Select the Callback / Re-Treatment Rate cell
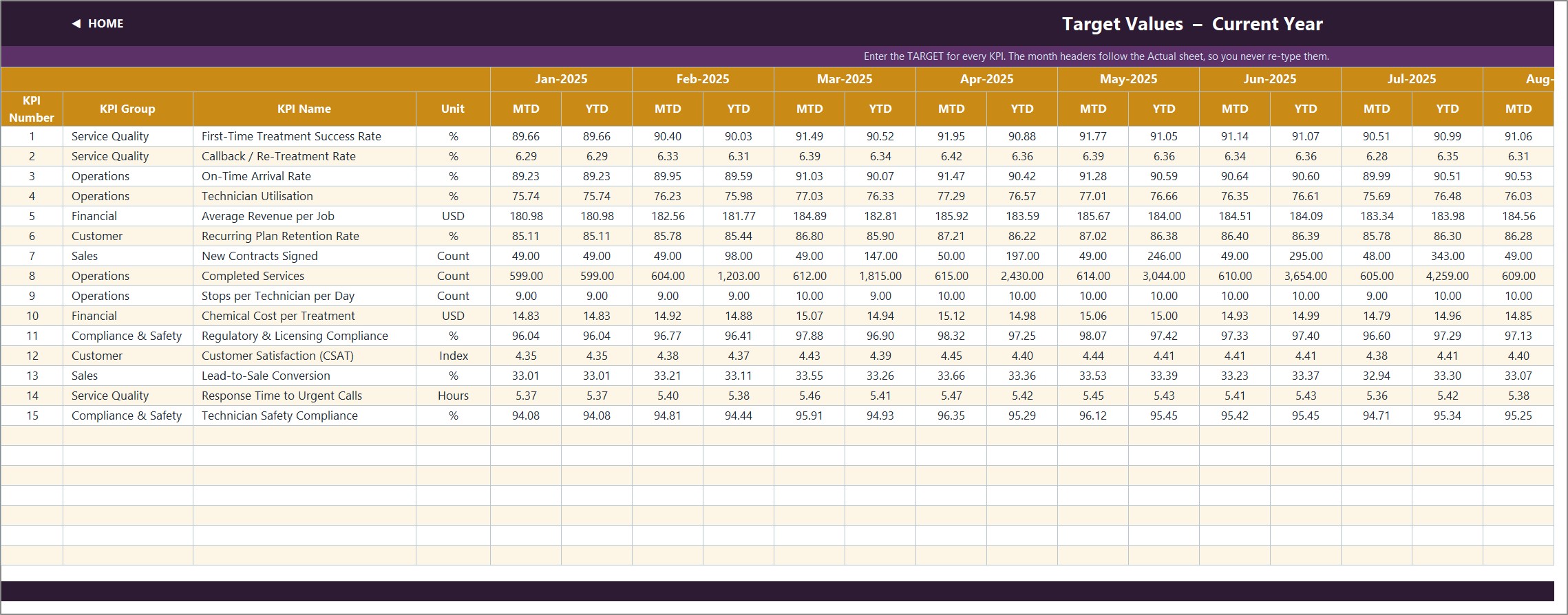Image resolution: width=1568 pixels, height=615 pixels. [304, 156]
